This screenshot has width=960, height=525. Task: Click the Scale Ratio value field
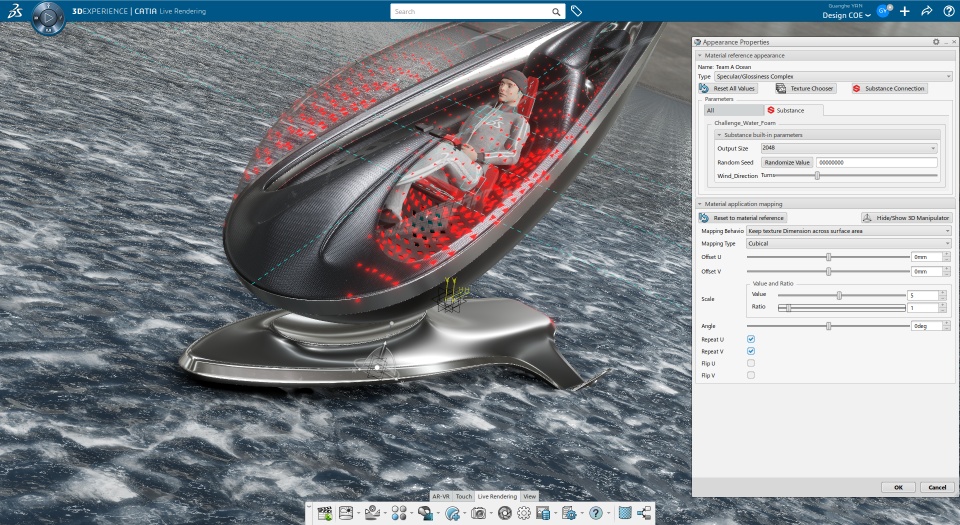[923, 308]
